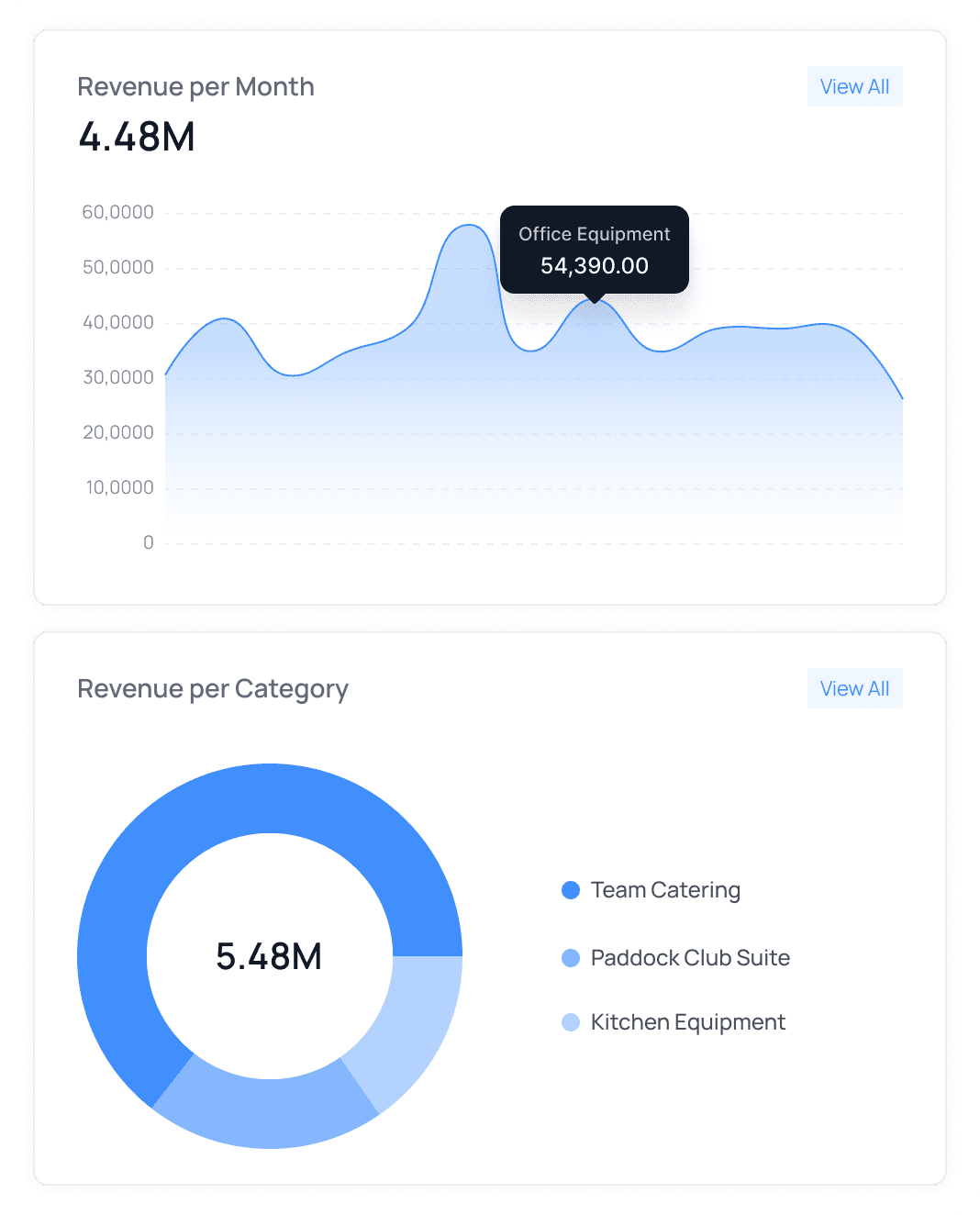Click the Kitchen Equipment legend label
Screen dimensions: 980x1215
(x=686, y=1021)
